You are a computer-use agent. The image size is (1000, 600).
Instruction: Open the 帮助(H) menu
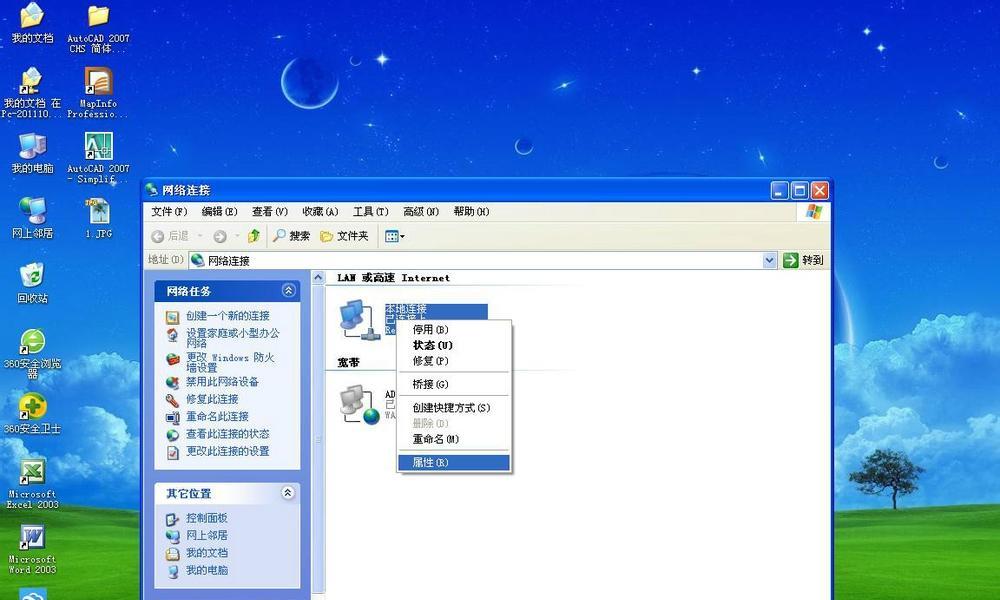coord(471,212)
